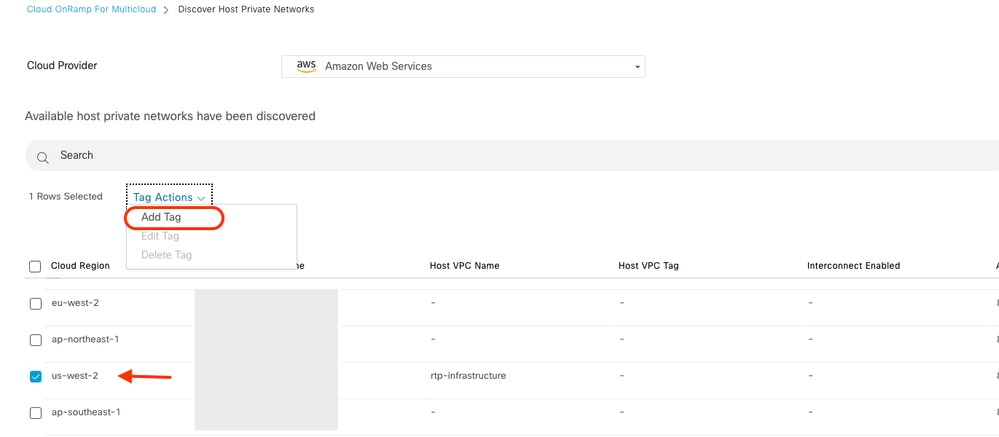Go to Cloud OnRamp For Multicloud breadcrumb
The width and height of the screenshot is (999, 437).
(x=91, y=10)
